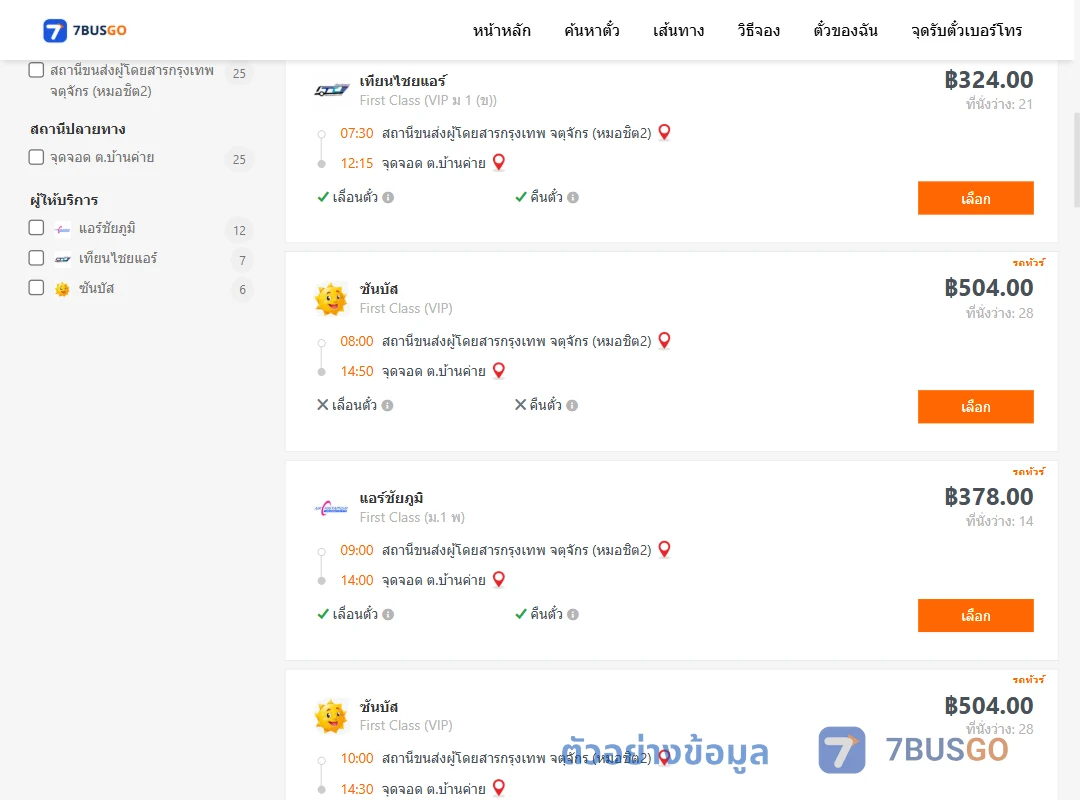
Task: Open info icon beside คืนตั๋ว in ฿324.00 card
Action: click(x=572, y=198)
